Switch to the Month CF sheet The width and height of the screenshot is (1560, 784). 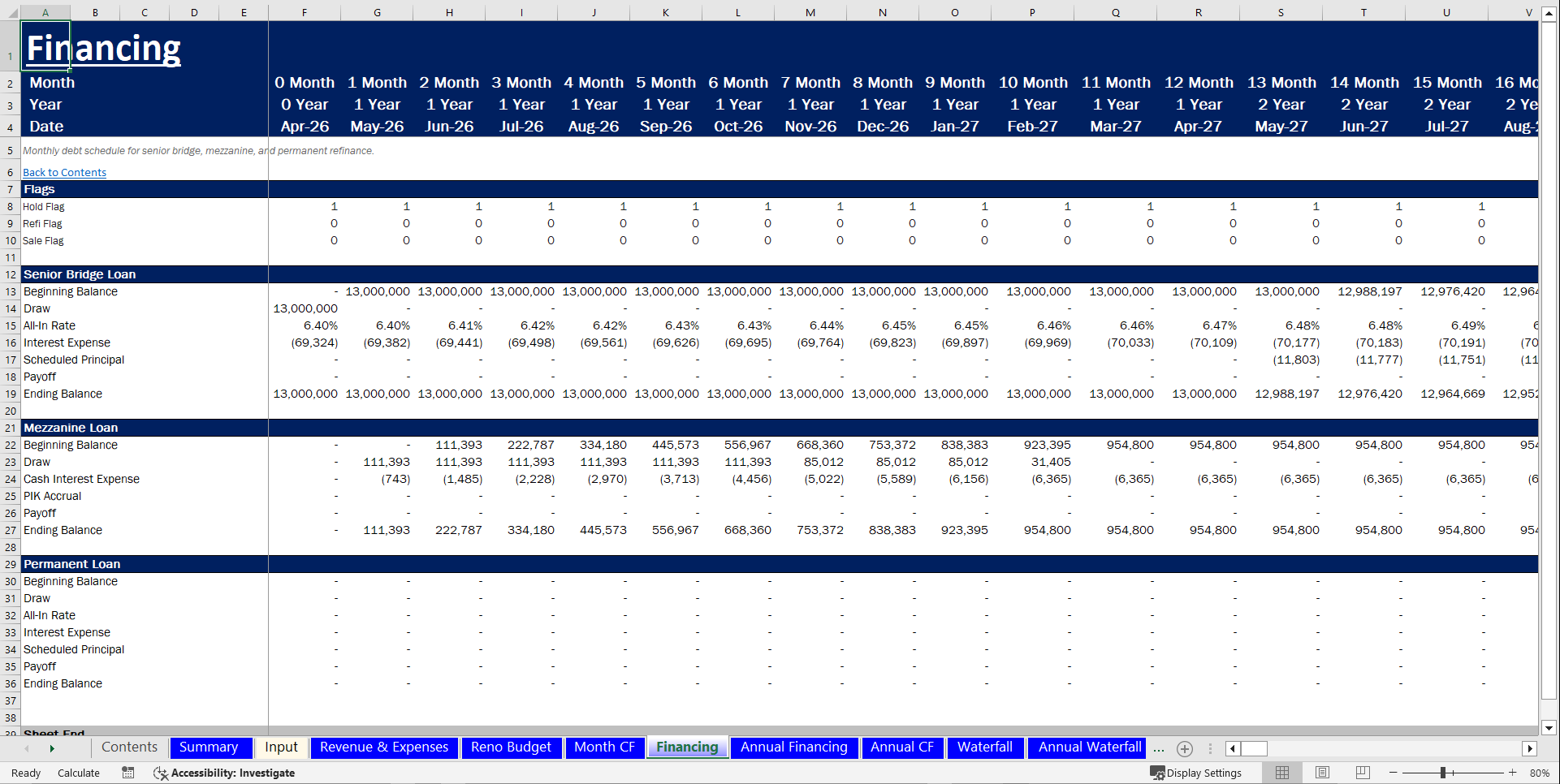point(605,747)
